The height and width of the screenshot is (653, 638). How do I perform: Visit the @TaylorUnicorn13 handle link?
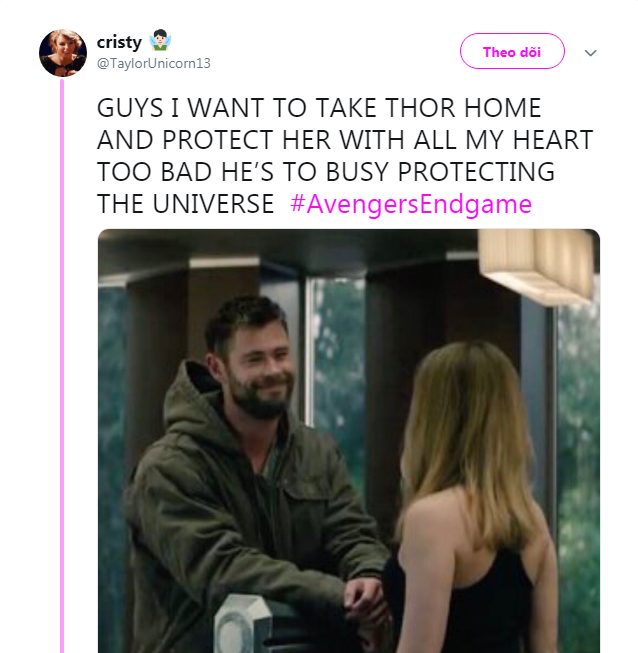(x=153, y=63)
